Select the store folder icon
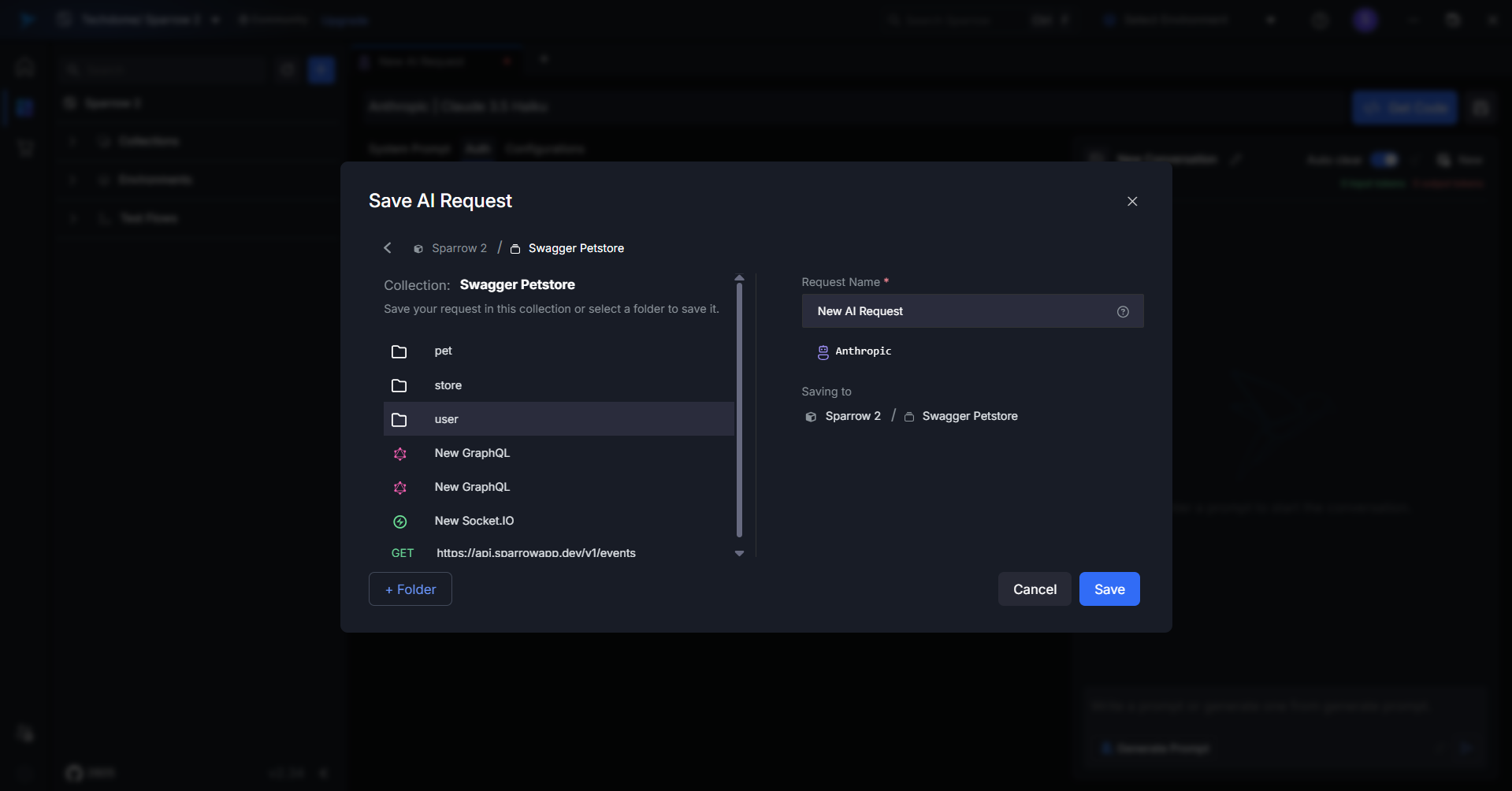 click(399, 385)
